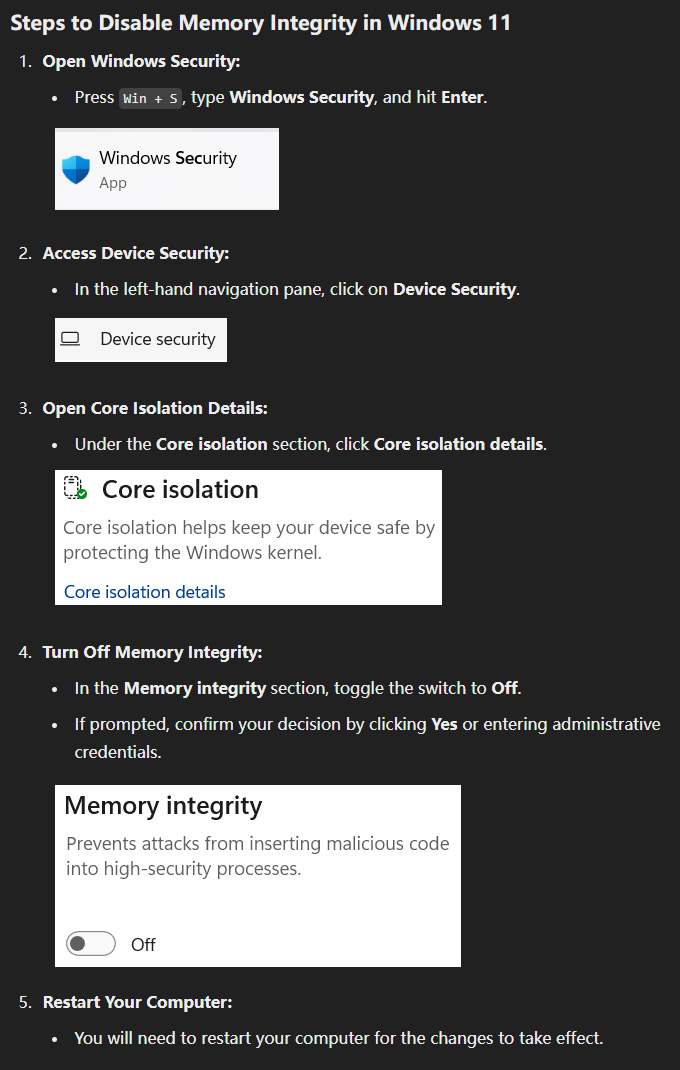Screen dimensions: 680x1070
Task: Click the App label under Windows Security
Action: coord(113,183)
